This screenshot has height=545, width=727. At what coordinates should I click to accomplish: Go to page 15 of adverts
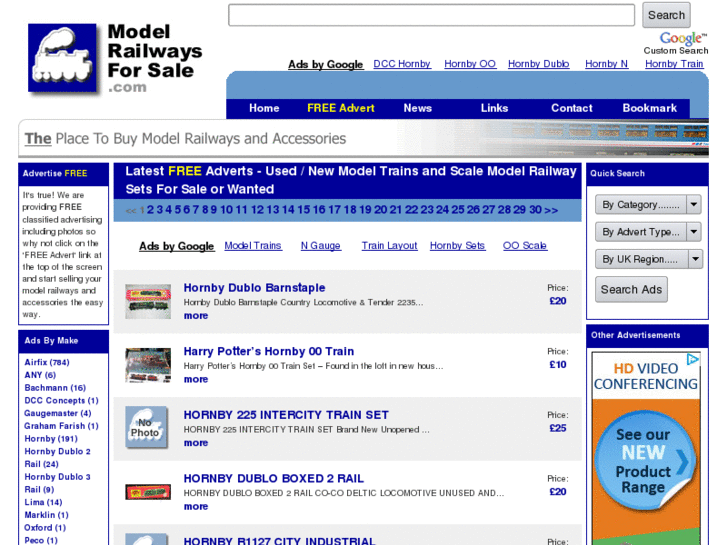pos(304,210)
